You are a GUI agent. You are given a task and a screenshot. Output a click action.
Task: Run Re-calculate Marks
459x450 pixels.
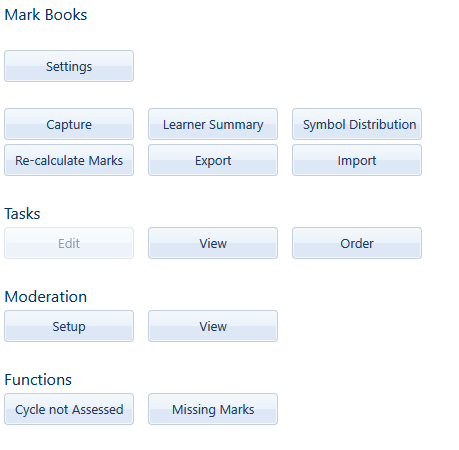69,160
